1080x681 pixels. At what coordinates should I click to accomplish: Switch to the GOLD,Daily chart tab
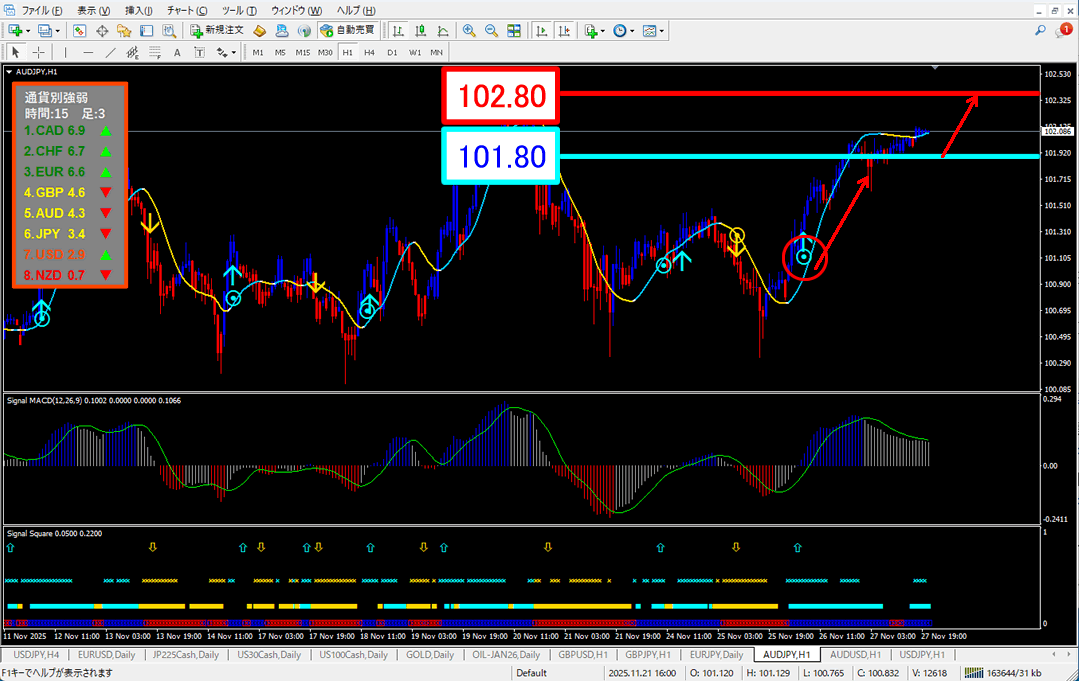pos(431,654)
